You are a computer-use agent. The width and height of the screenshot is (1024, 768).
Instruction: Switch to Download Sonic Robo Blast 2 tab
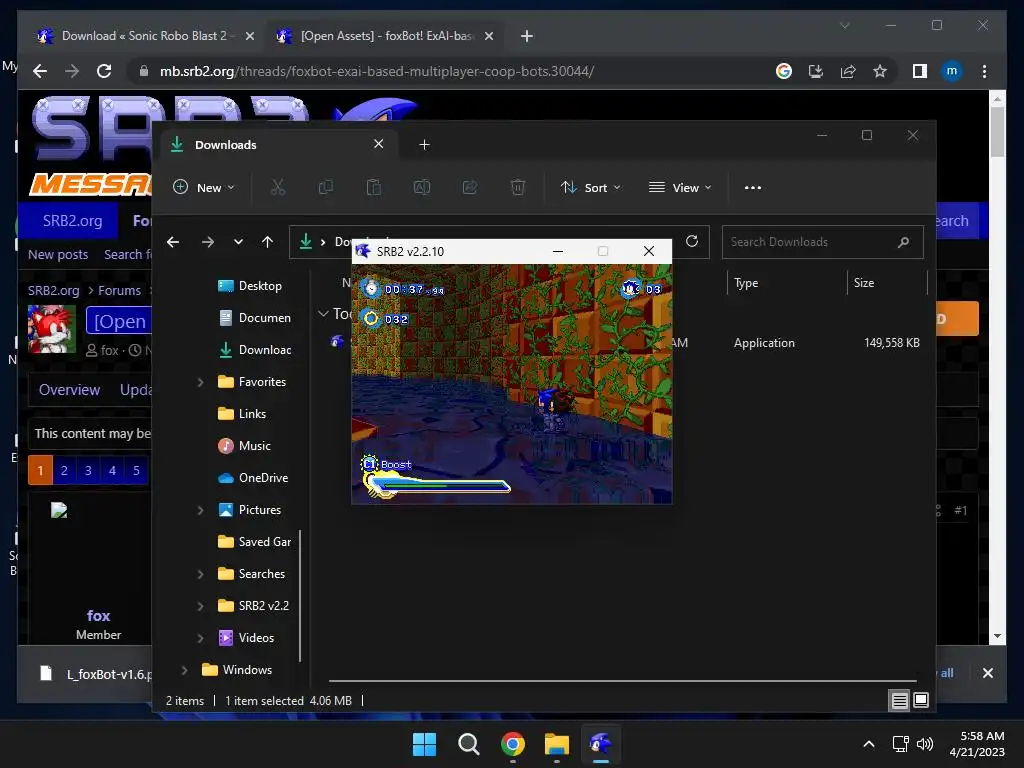point(144,36)
